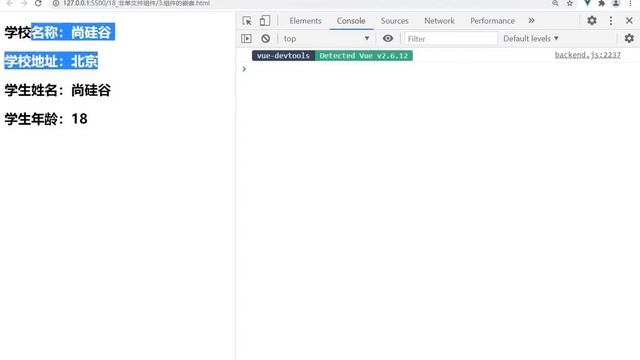Image resolution: width=640 pixels, height=360 pixels.
Task: Expand more DevTools tabs chevron
Action: click(x=531, y=21)
